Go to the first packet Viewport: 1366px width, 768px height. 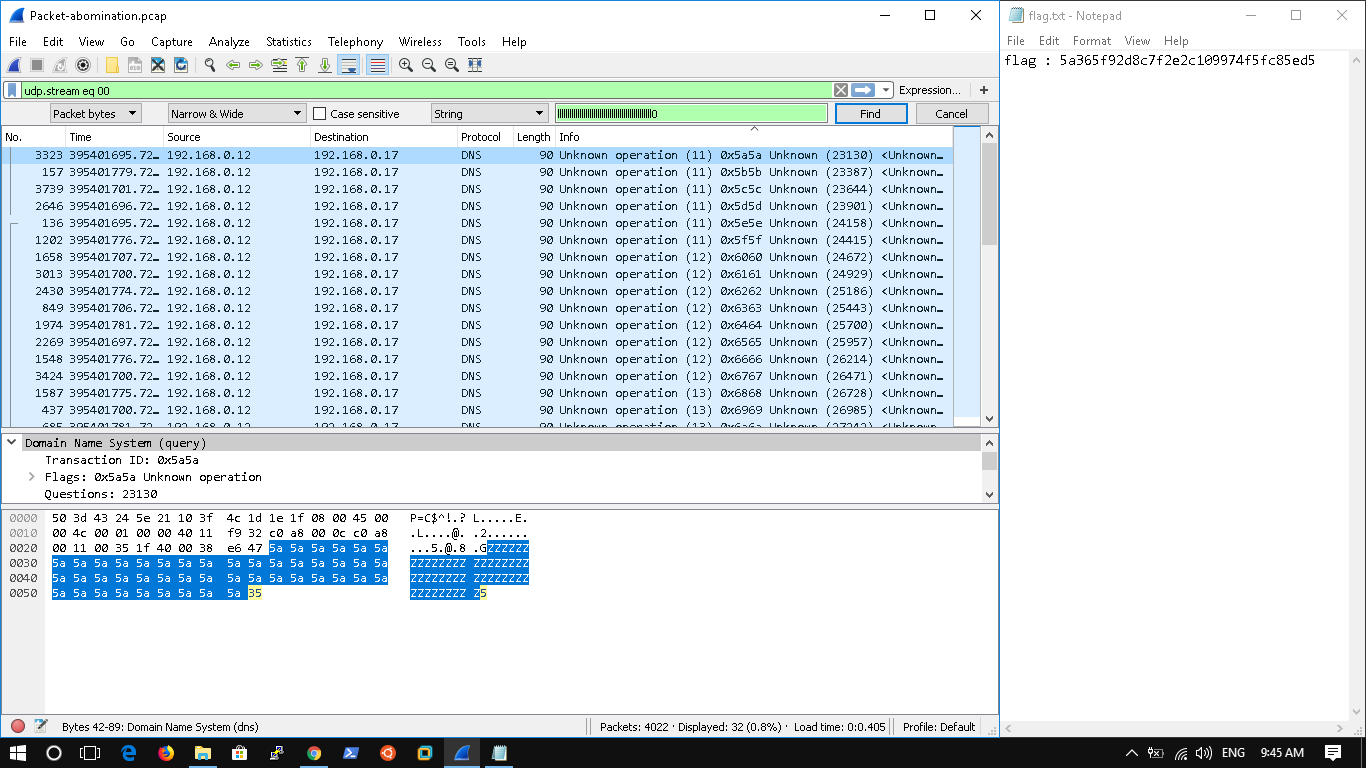pyautogui.click(x=301, y=65)
